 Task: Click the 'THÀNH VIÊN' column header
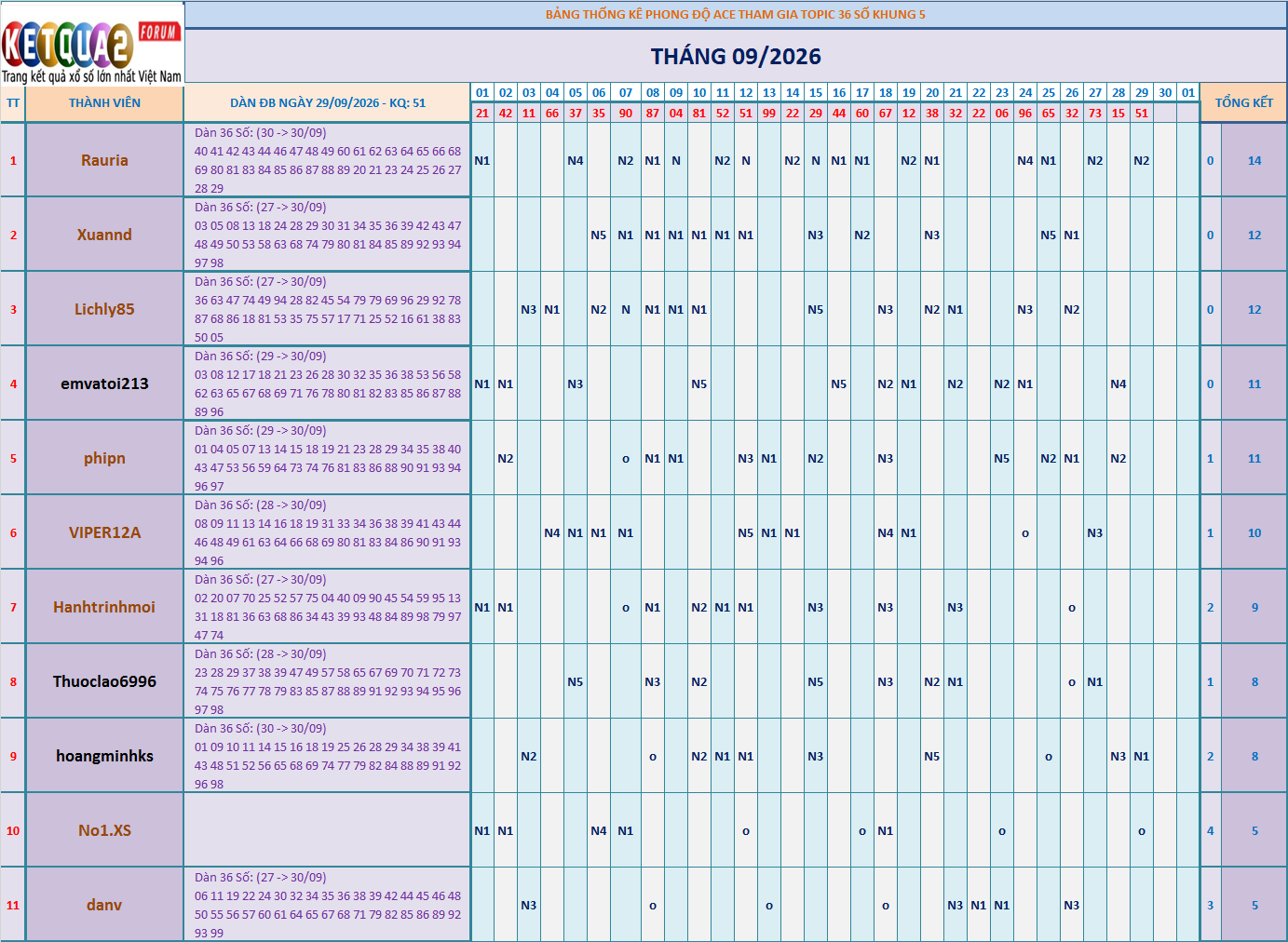click(104, 103)
